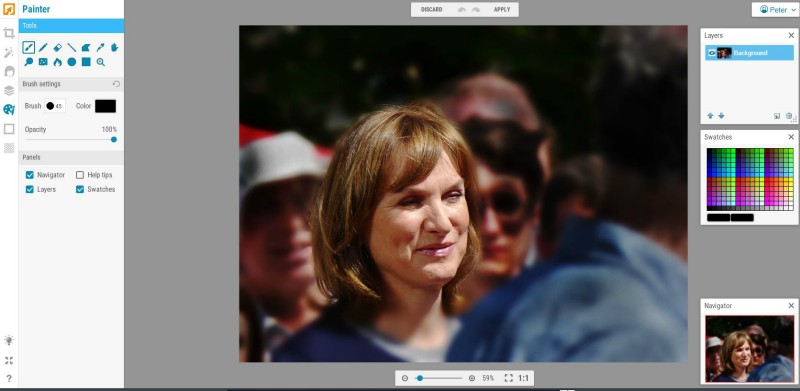Open the Crop section in sidebar
This screenshot has height=391, width=800.
9,34
